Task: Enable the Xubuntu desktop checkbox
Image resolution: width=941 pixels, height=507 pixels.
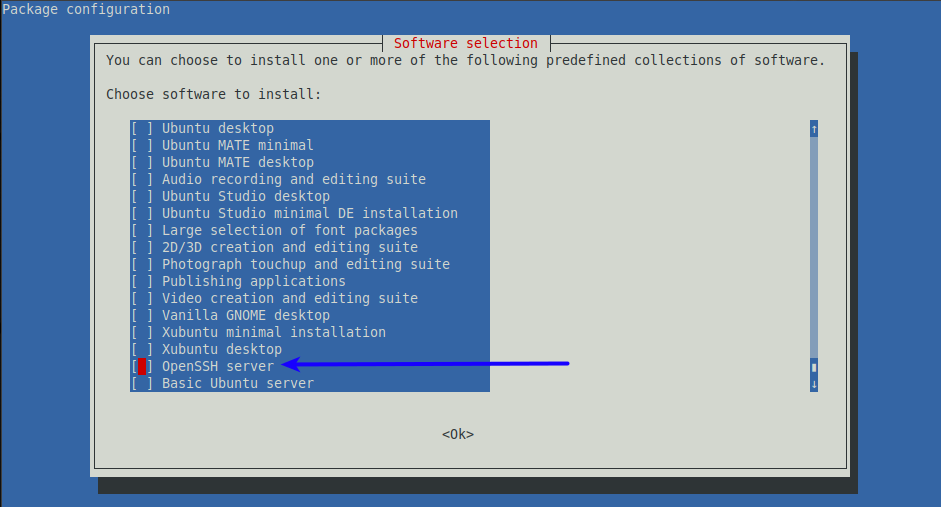Action: click(142, 349)
